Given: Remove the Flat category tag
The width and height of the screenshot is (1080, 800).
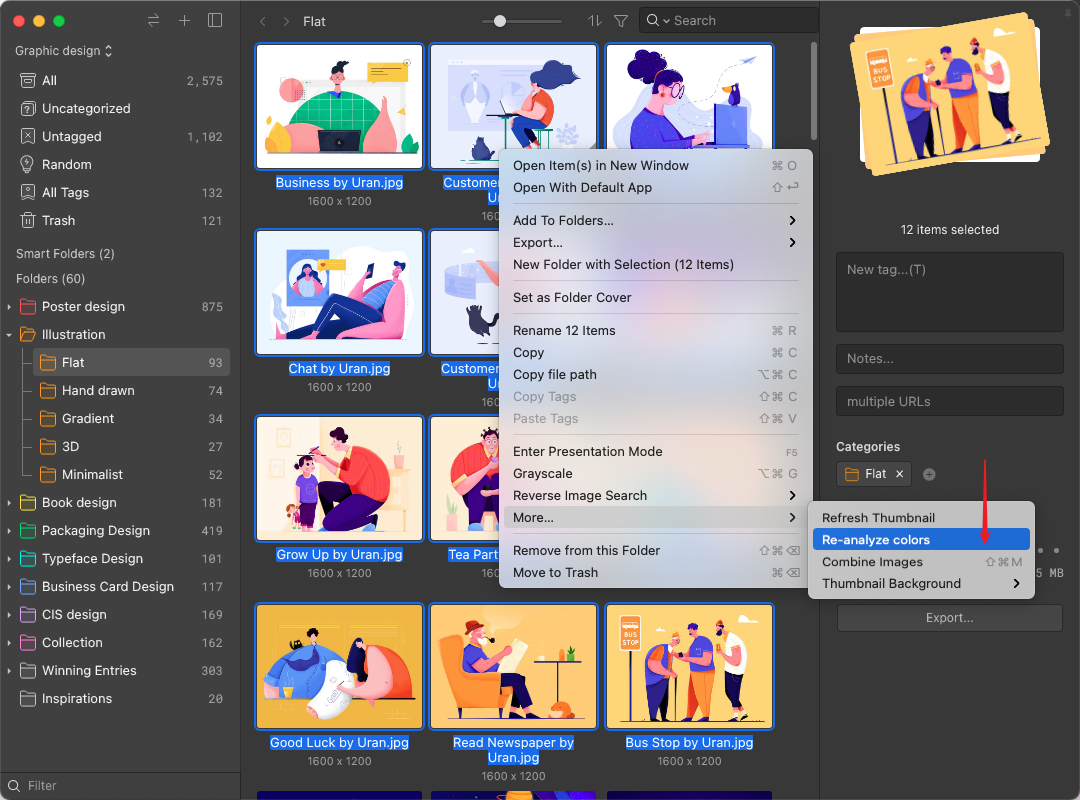Looking at the screenshot, I should 899,474.
